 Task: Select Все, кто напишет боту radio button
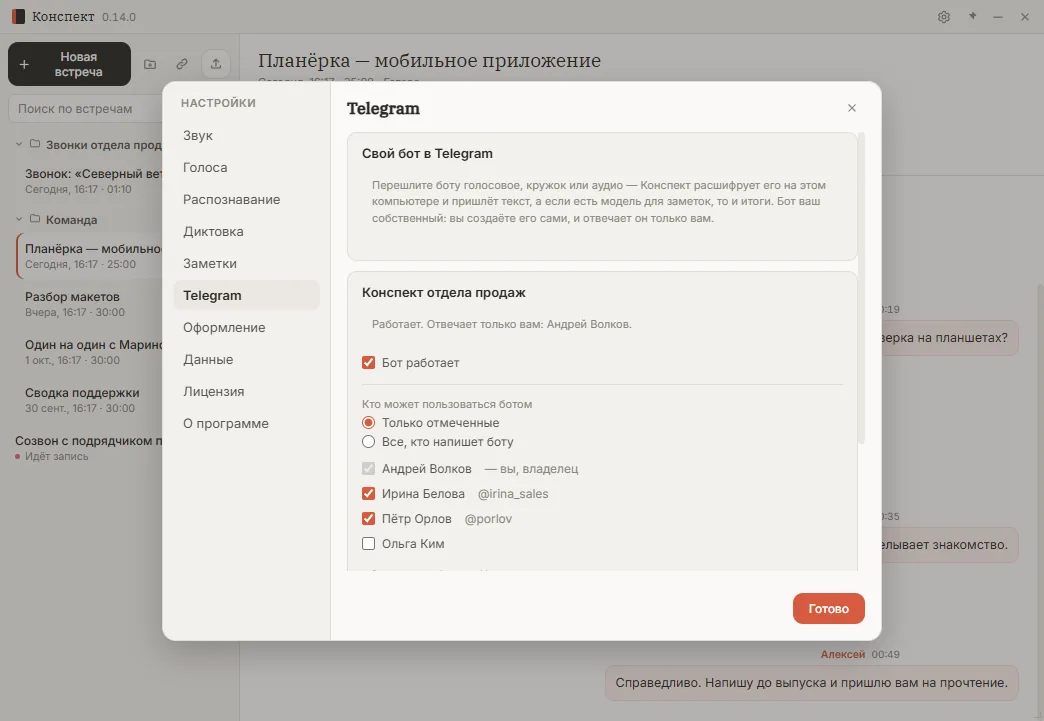pos(368,441)
